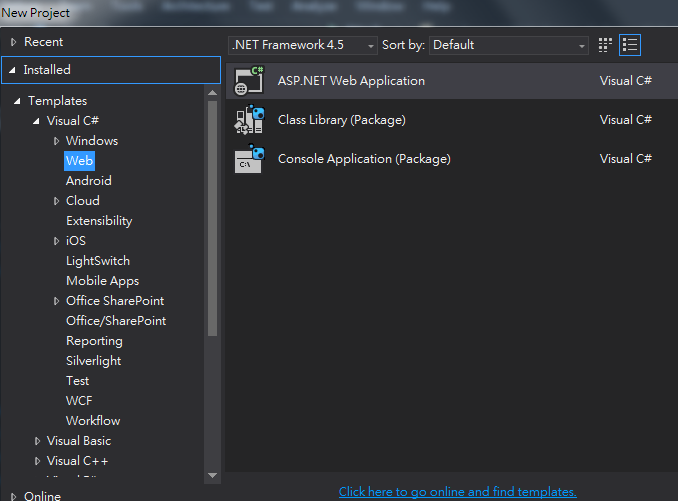Expand the iOS node arrow

pyautogui.click(x=56, y=241)
